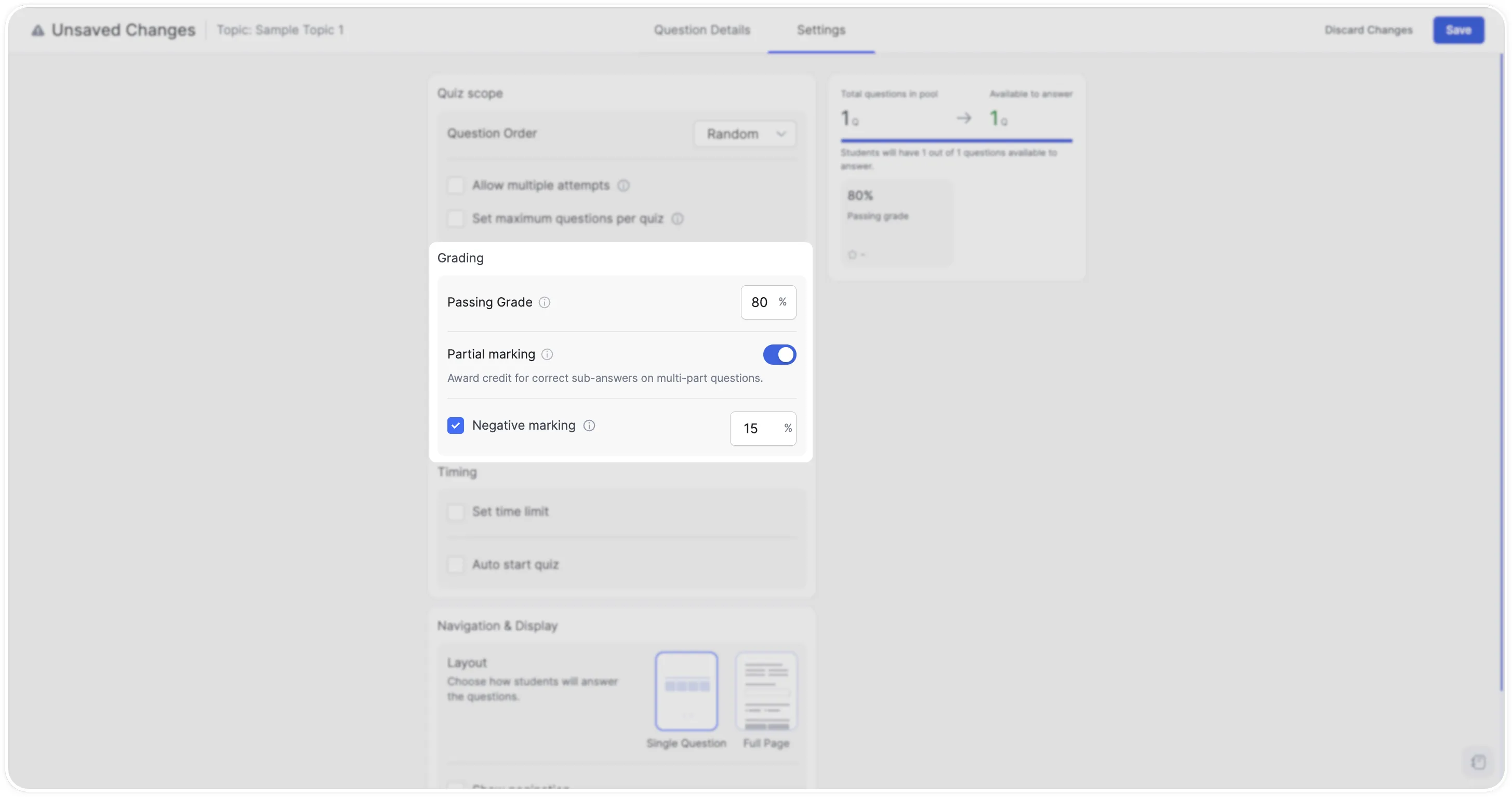Click the Partial marking info icon
1512x797 pixels.
[x=547, y=354]
